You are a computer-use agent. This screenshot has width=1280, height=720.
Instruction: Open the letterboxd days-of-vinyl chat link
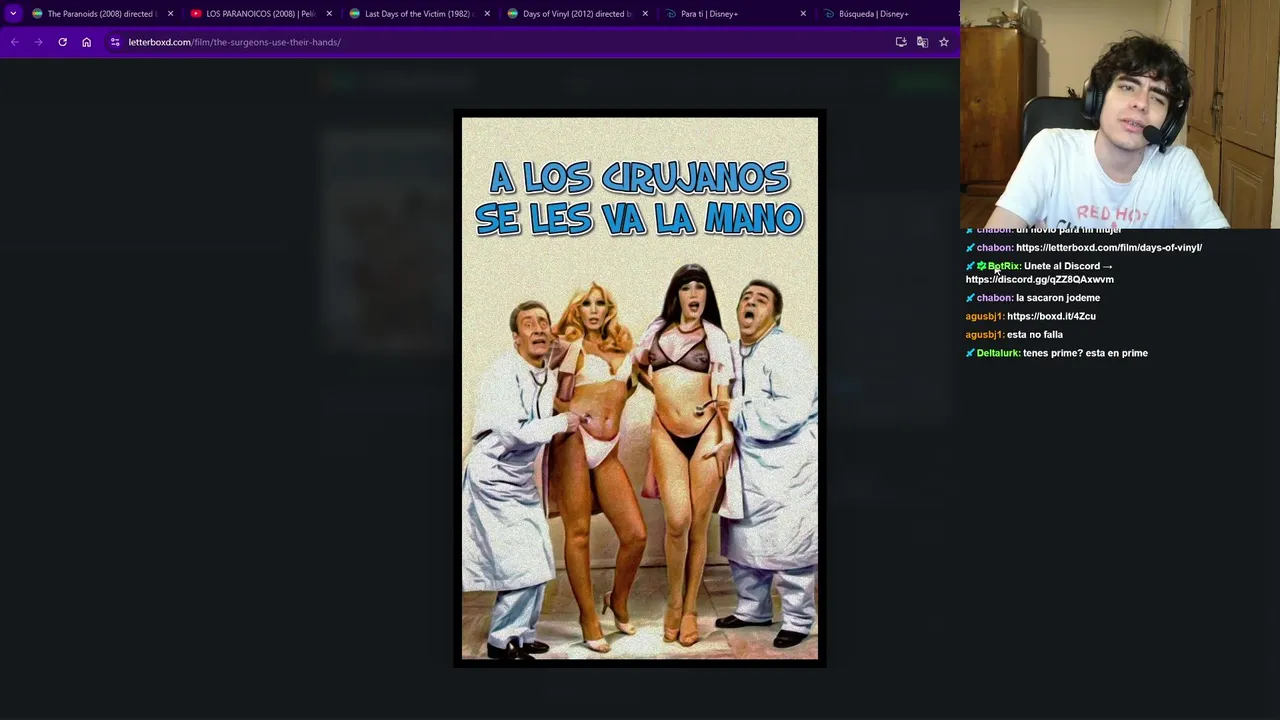(1109, 248)
